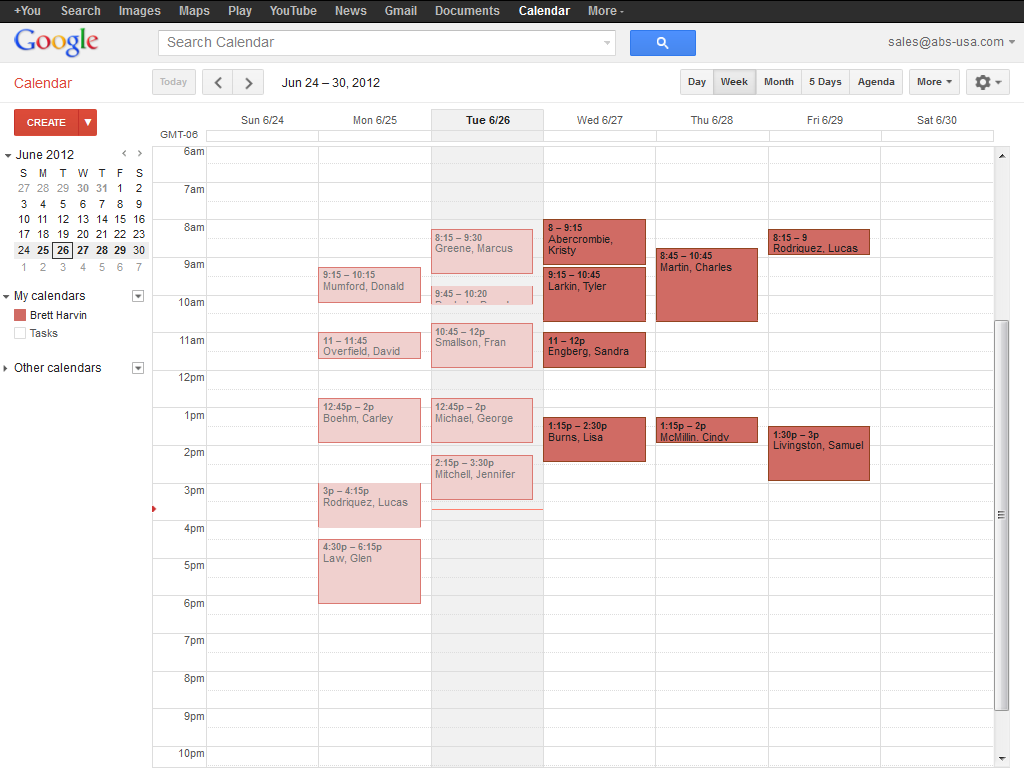Open Gmail from the top navigation bar
This screenshot has width=1024, height=768.
coord(400,11)
